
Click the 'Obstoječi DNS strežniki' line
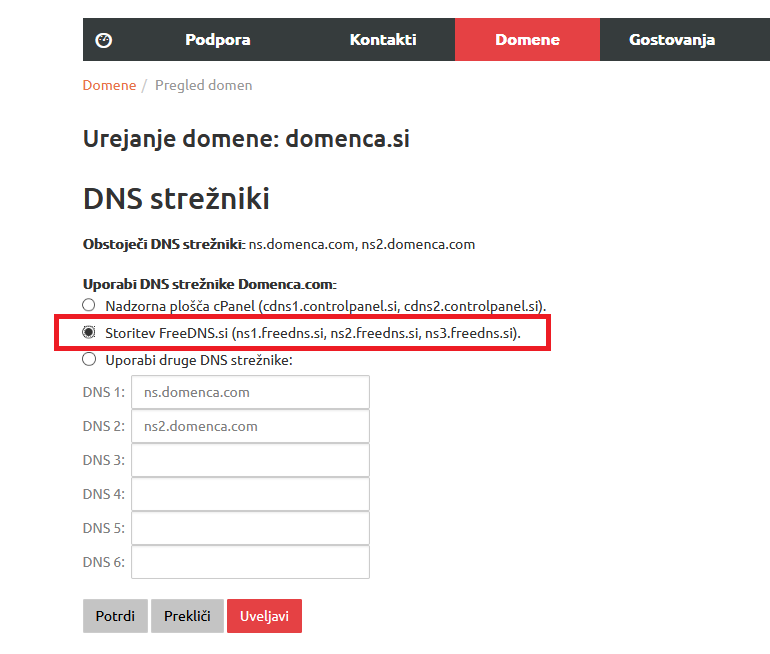coord(279,245)
